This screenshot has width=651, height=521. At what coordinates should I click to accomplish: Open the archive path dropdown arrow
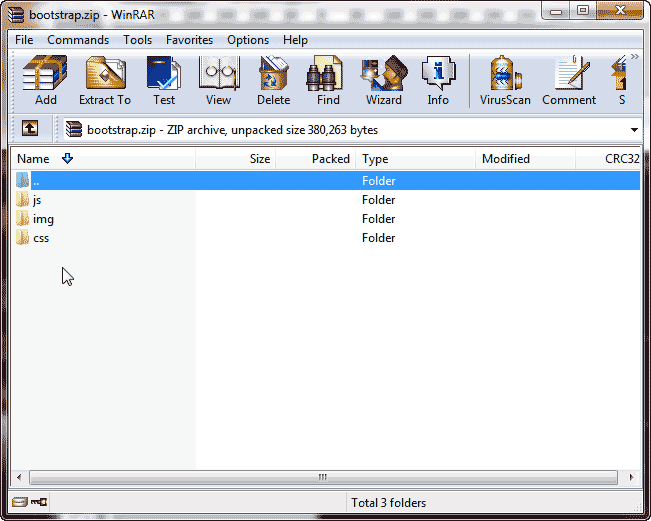point(634,130)
